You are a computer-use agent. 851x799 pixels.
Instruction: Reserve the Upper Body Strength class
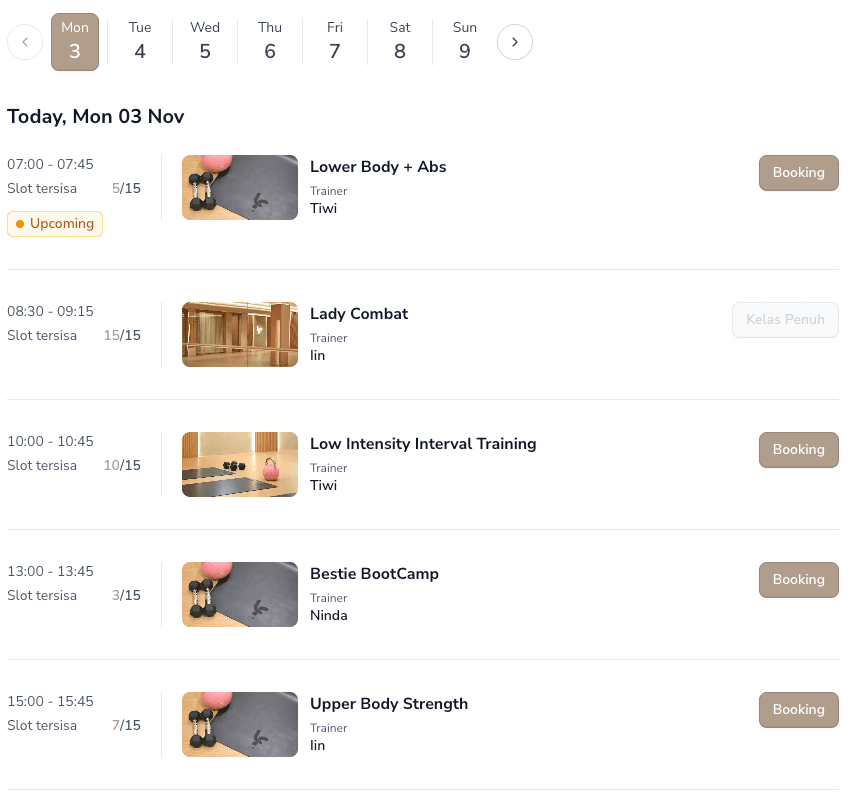pos(798,710)
